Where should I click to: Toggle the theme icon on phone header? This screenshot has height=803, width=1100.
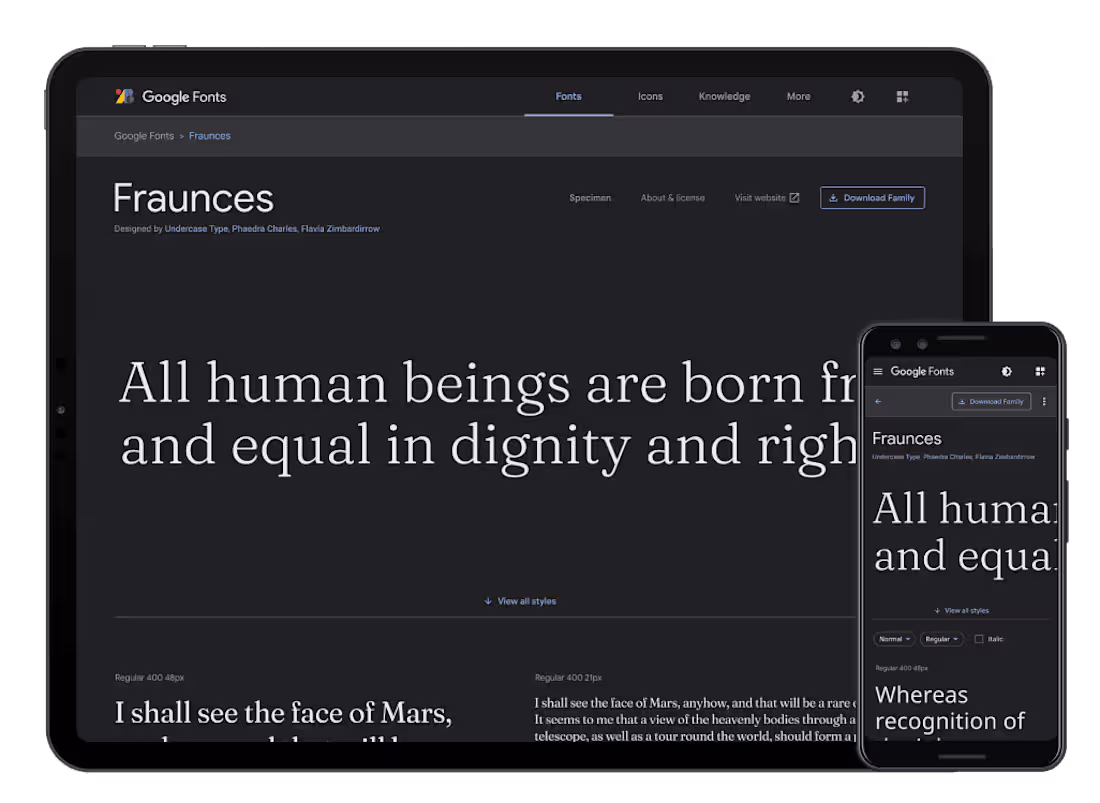coord(1006,371)
